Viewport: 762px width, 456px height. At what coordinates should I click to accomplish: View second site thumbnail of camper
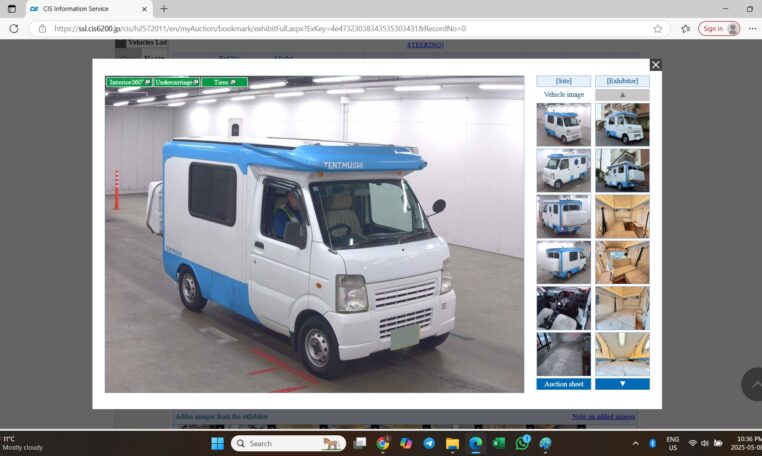click(564, 170)
